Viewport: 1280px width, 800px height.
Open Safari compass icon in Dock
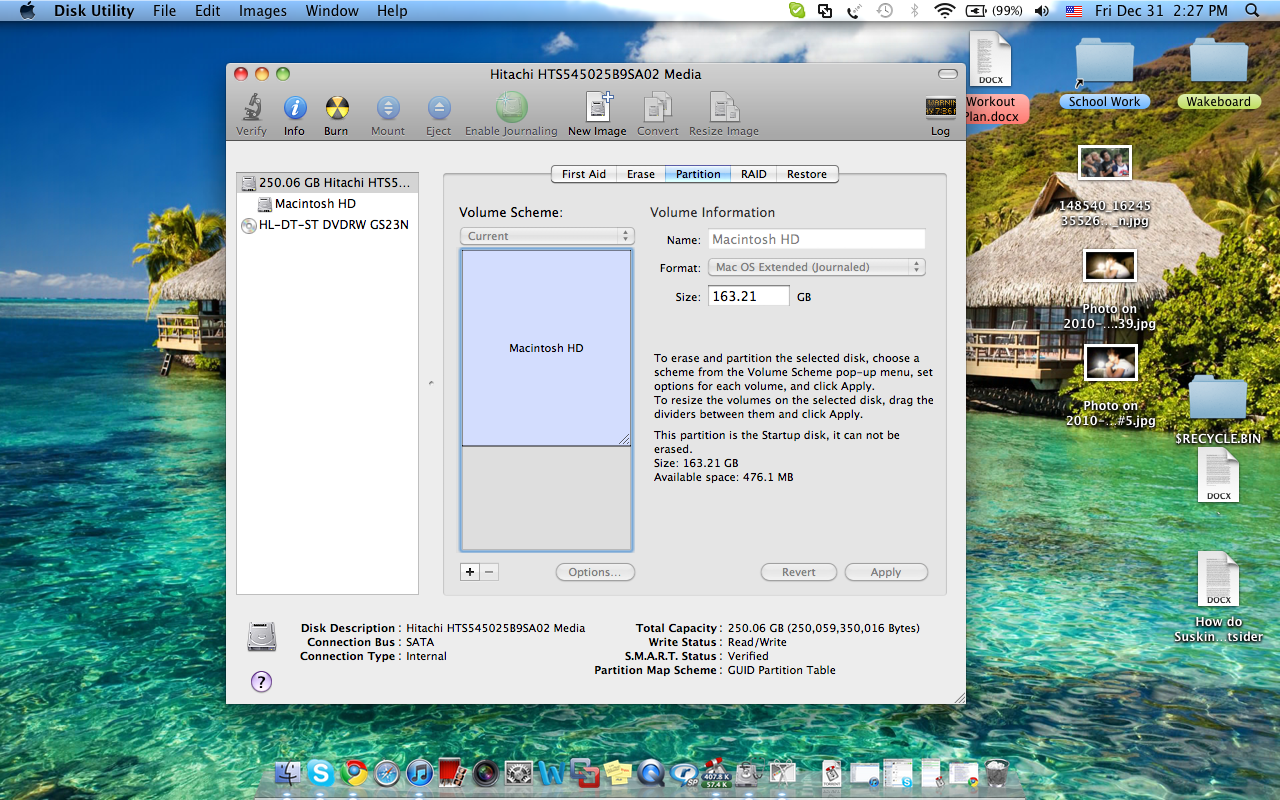387,772
